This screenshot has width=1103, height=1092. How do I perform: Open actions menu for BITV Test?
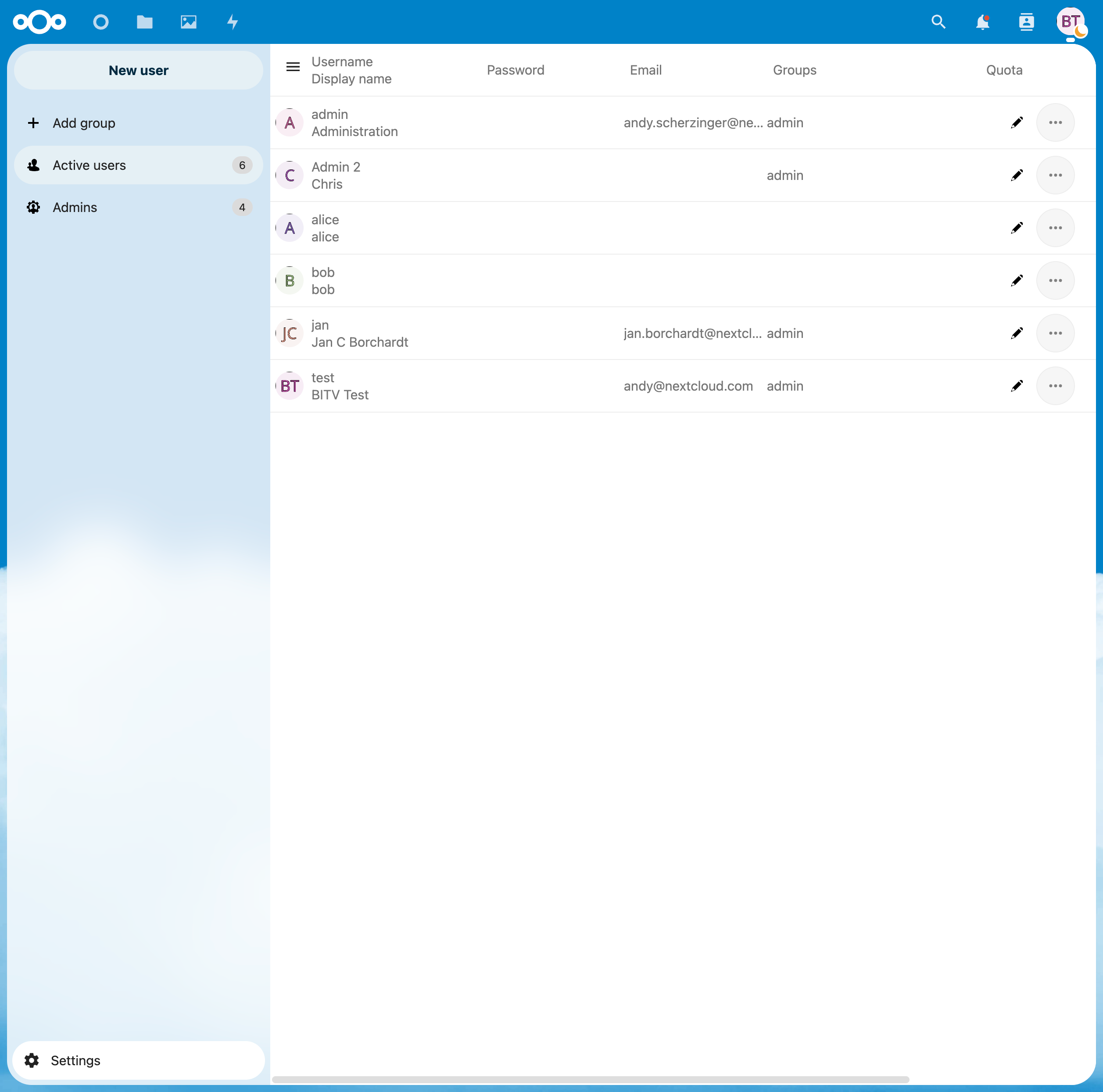tap(1055, 385)
